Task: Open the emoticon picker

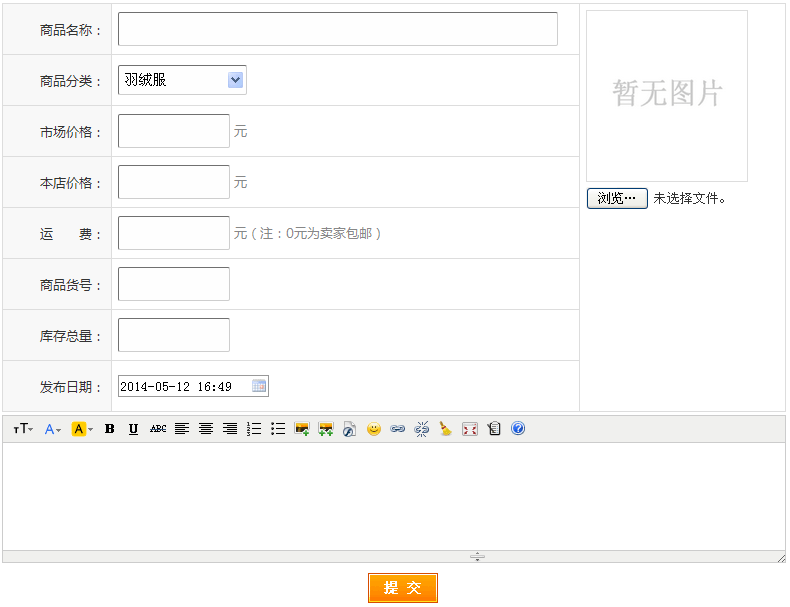Action: tap(374, 429)
